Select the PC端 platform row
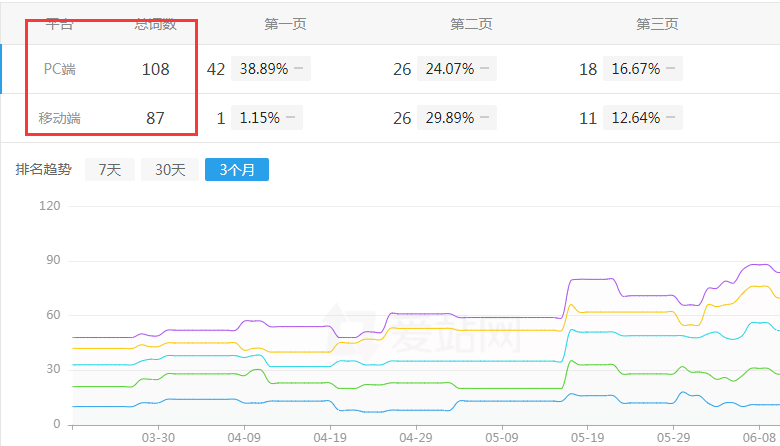 [x=60, y=69]
